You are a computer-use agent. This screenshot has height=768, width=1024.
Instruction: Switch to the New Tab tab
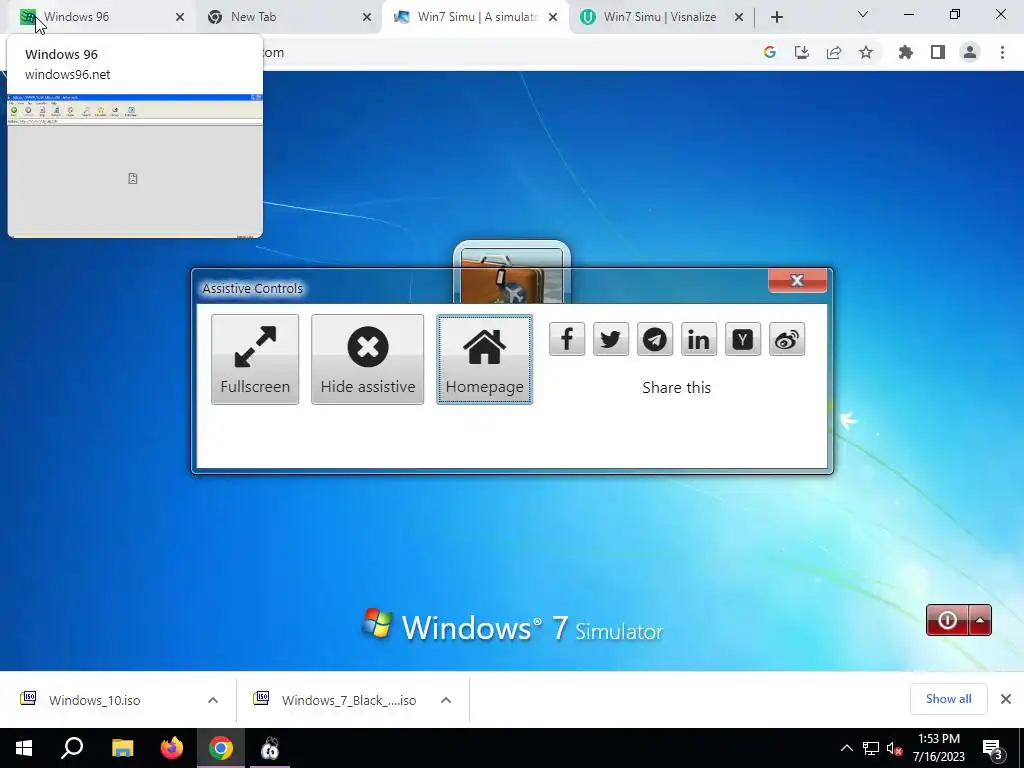click(x=287, y=17)
